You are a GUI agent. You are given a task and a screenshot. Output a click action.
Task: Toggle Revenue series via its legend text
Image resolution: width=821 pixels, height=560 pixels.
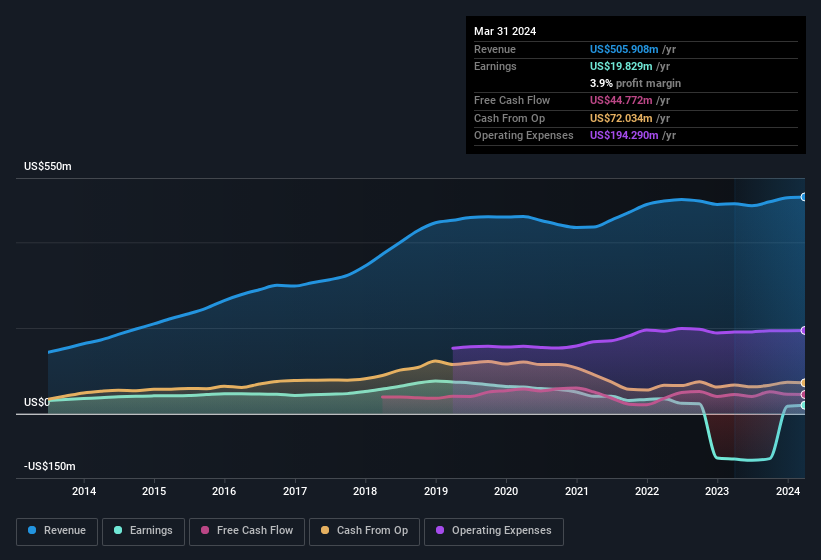pos(65,530)
